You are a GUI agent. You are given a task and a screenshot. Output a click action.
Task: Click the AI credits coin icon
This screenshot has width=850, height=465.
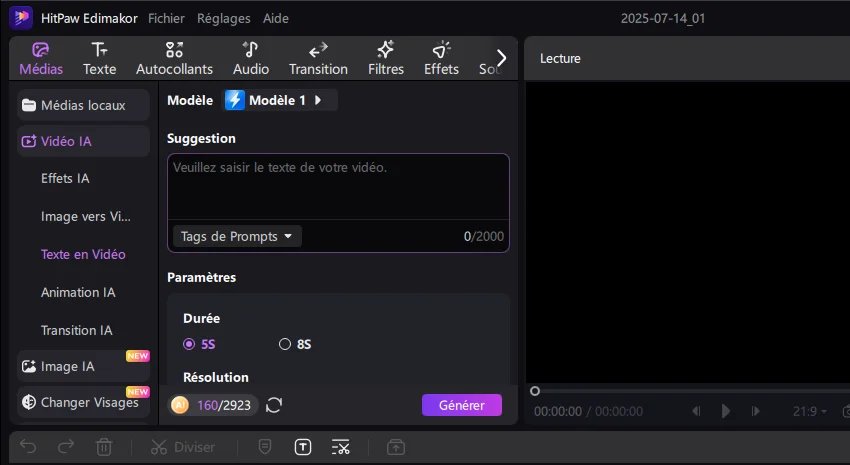180,405
